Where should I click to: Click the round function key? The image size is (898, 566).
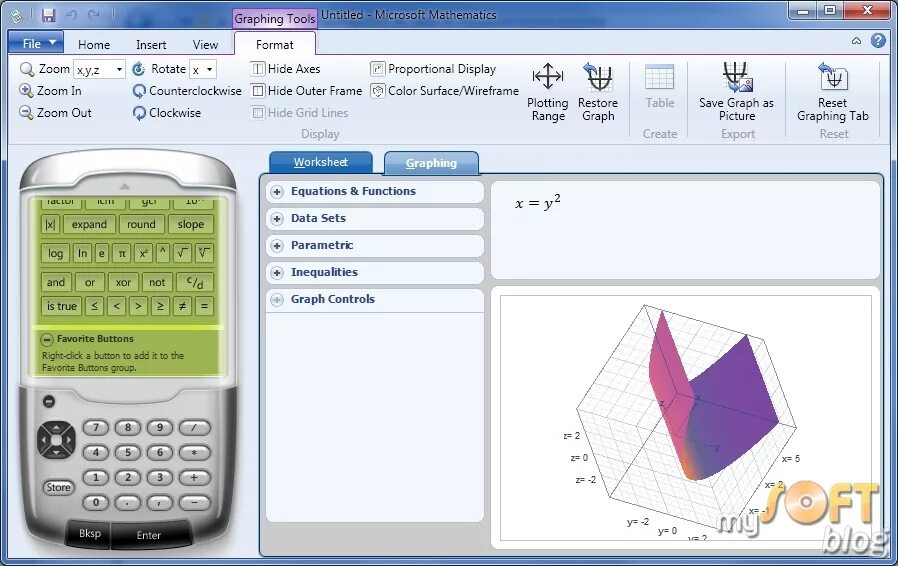point(141,225)
